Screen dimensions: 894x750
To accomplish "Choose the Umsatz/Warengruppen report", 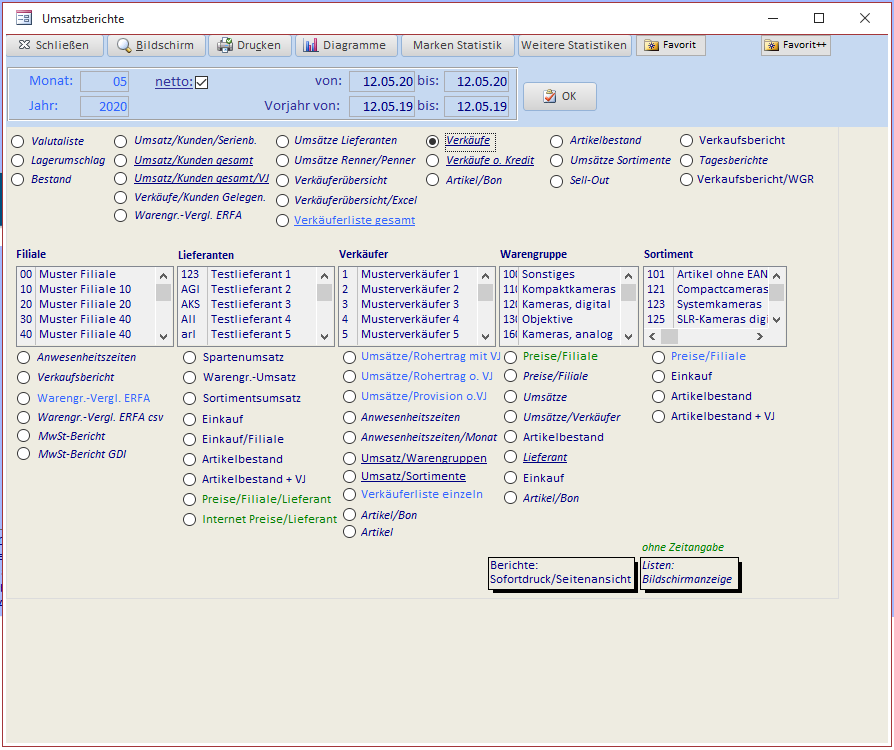I will tap(350, 459).
